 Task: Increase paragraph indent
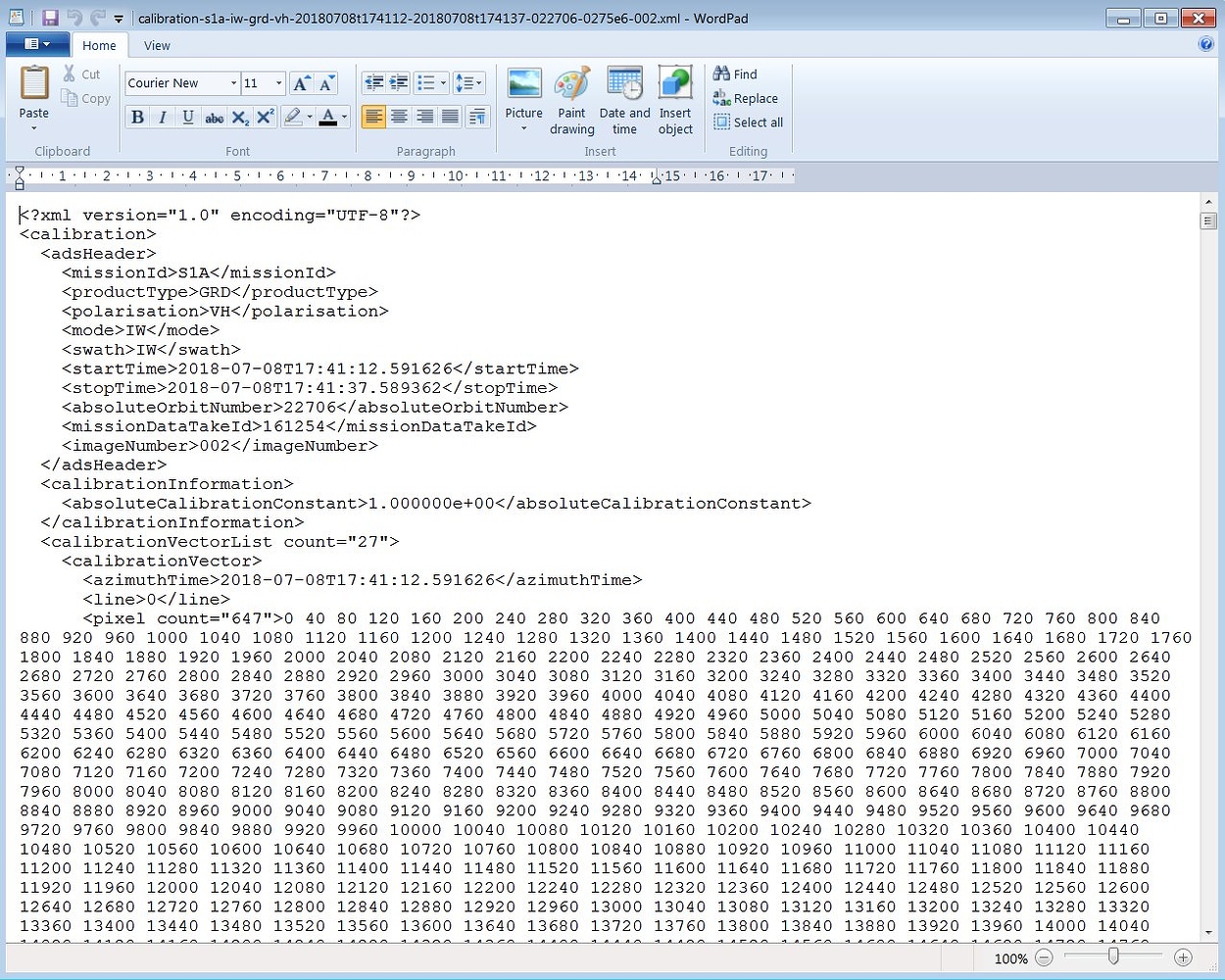coord(399,83)
